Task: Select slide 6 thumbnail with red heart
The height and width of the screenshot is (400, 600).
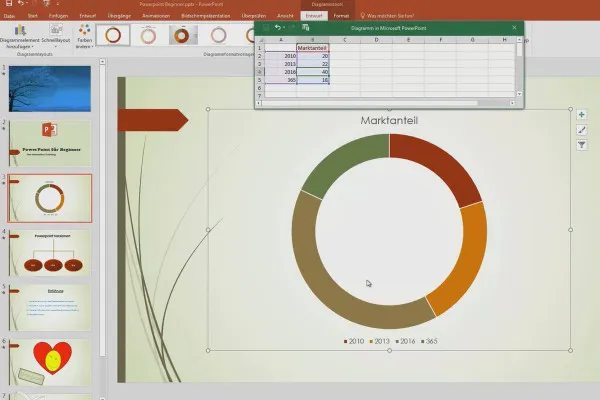Action: pyautogui.click(x=50, y=362)
